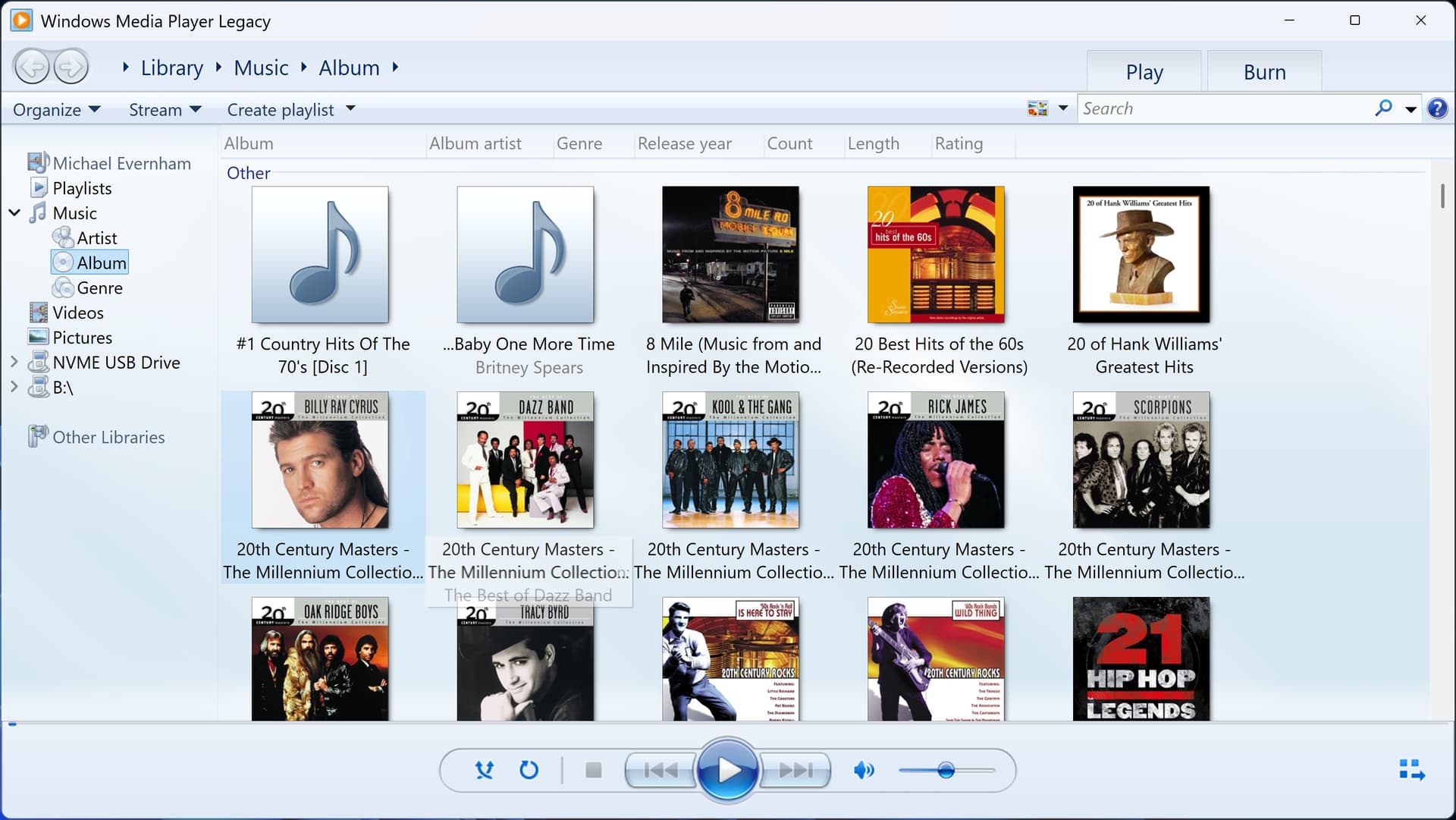The height and width of the screenshot is (820, 1456).
Task: Open the Create playlist dropdown arrow
Action: point(350,109)
